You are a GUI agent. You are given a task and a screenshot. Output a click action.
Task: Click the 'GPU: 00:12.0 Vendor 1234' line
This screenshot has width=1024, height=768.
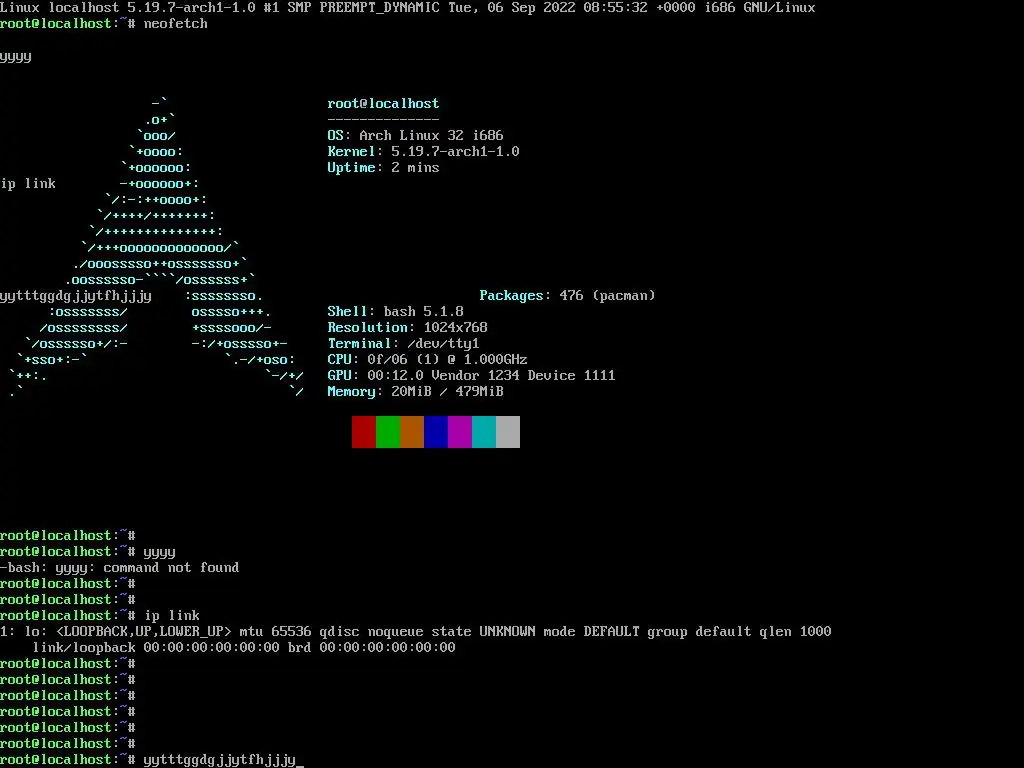pos(472,376)
